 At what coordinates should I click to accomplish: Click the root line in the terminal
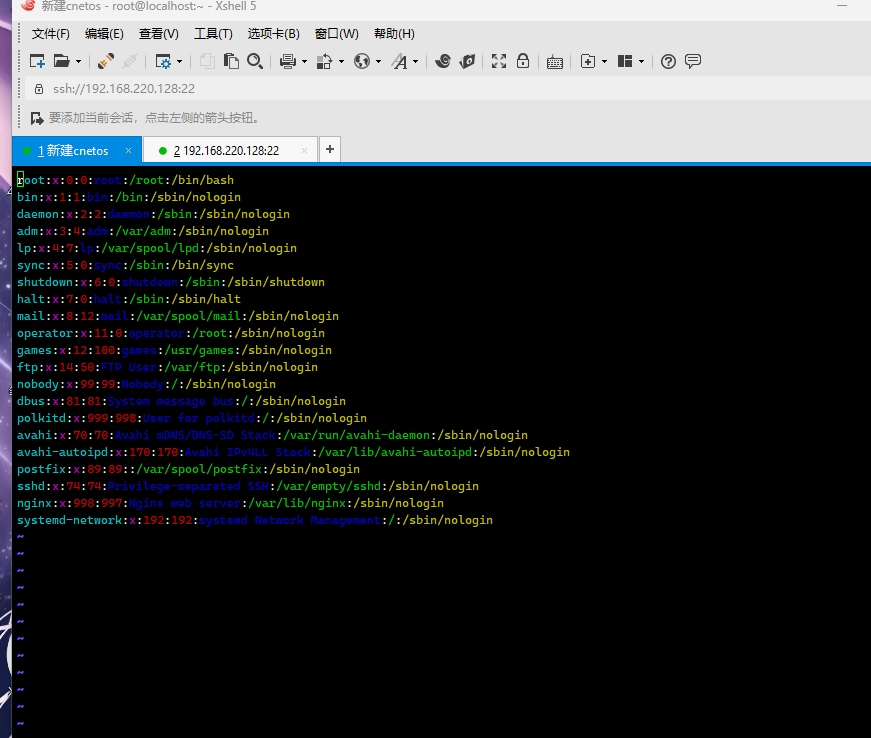tap(126, 180)
